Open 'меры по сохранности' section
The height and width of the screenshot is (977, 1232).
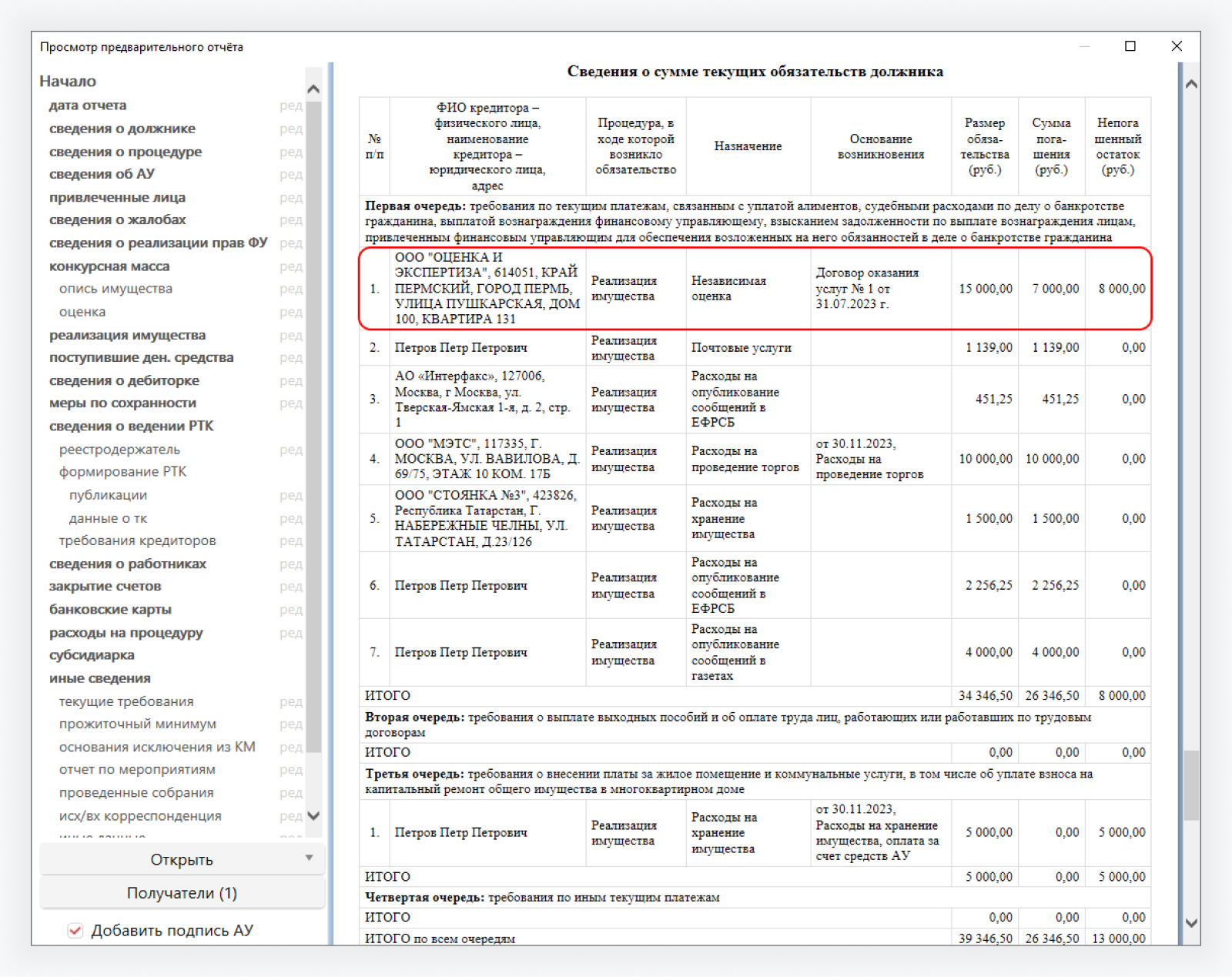122,403
